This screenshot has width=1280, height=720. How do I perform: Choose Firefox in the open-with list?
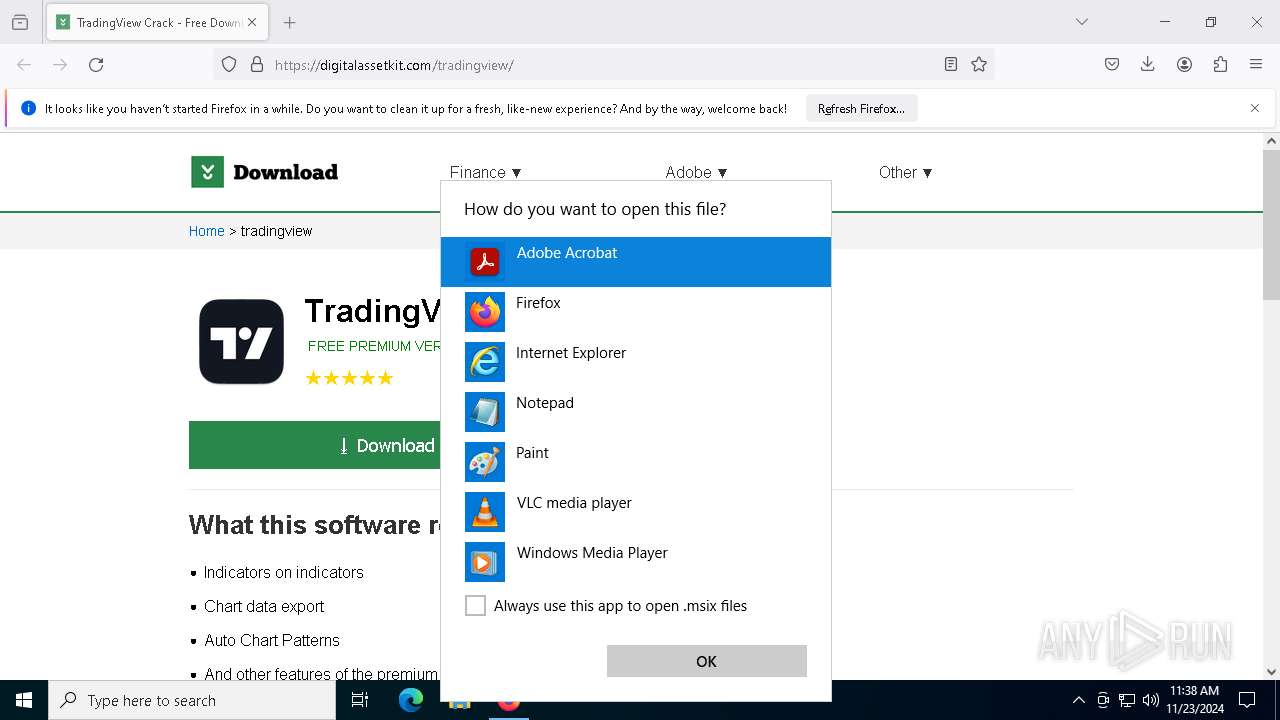coord(635,312)
